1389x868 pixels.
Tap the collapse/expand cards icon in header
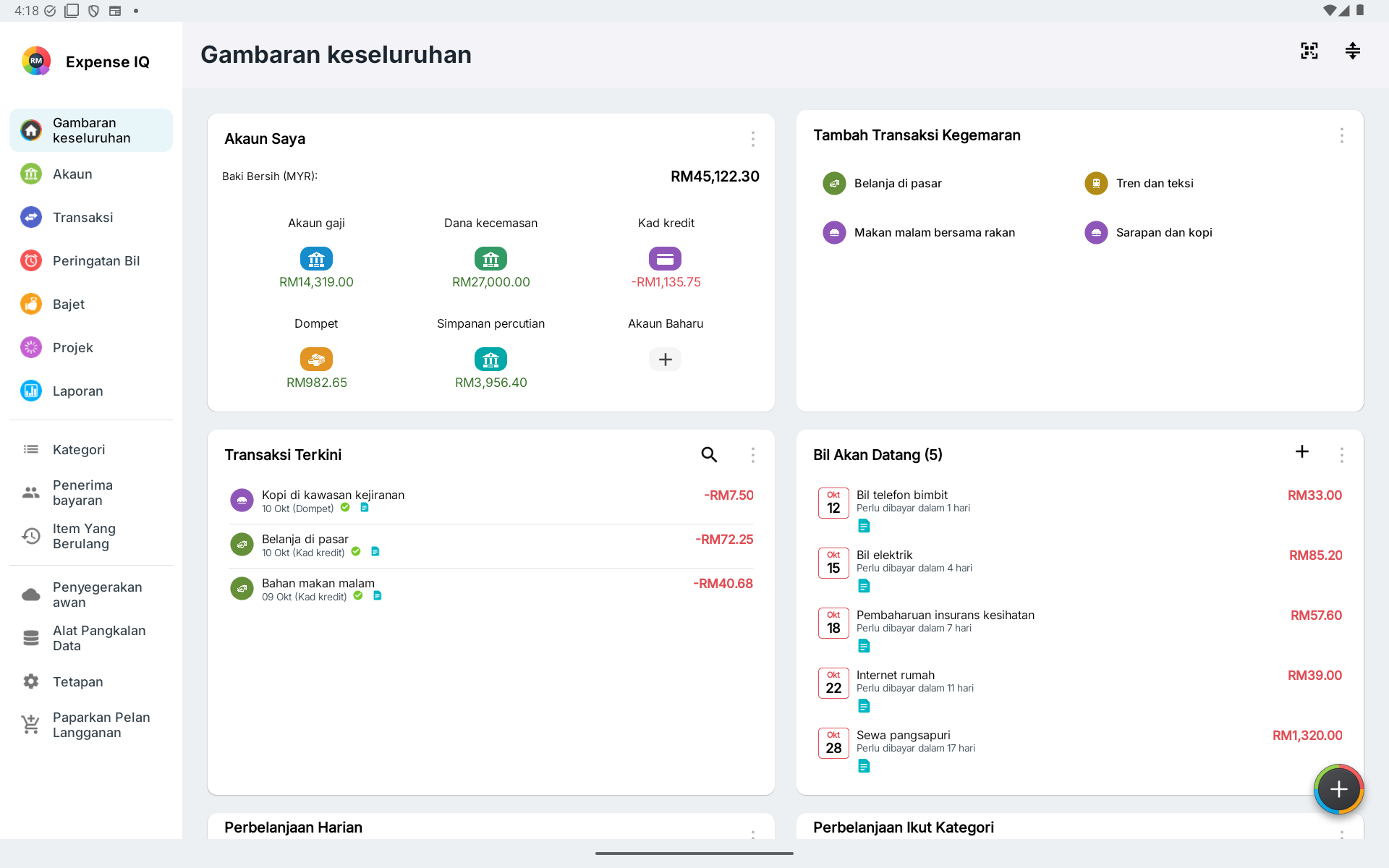(x=1352, y=51)
